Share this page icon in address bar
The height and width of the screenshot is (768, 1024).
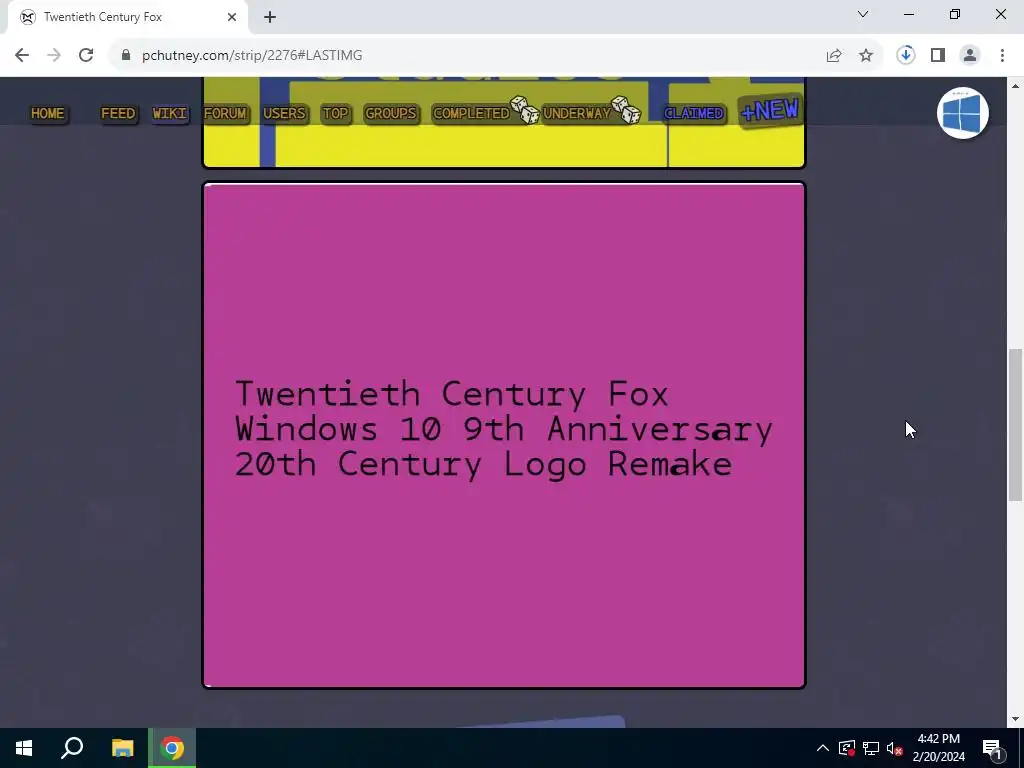coord(834,56)
